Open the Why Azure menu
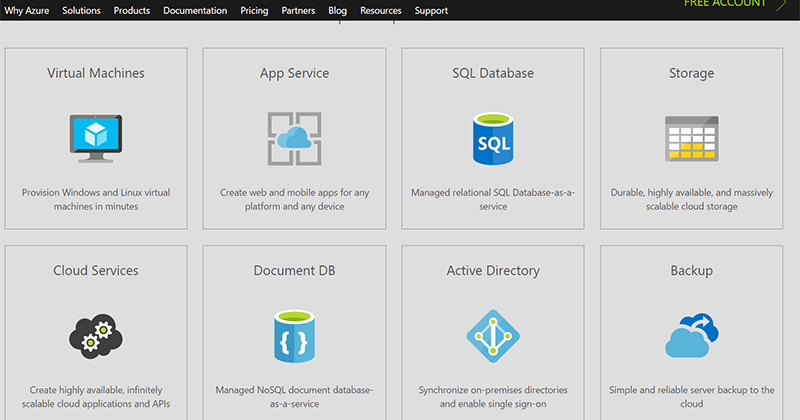 pyautogui.click(x=27, y=10)
